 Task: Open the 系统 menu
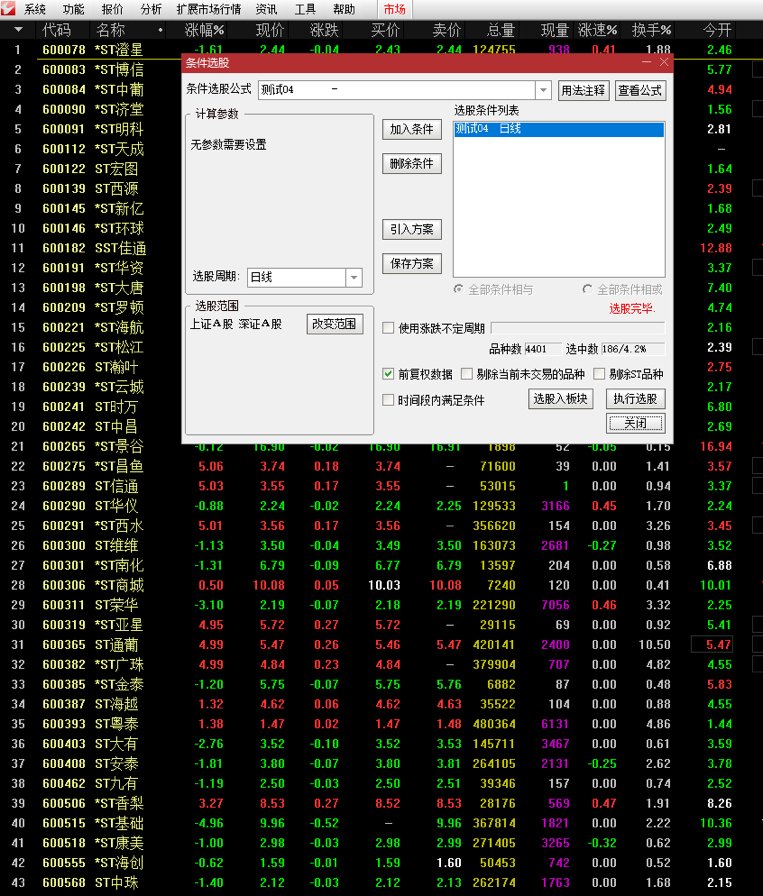click(x=35, y=9)
